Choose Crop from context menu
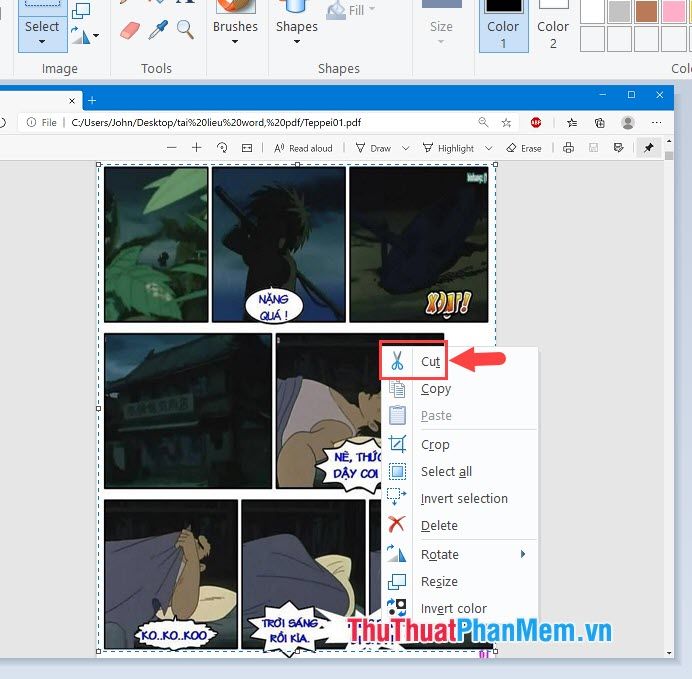The image size is (692, 679). (459, 444)
